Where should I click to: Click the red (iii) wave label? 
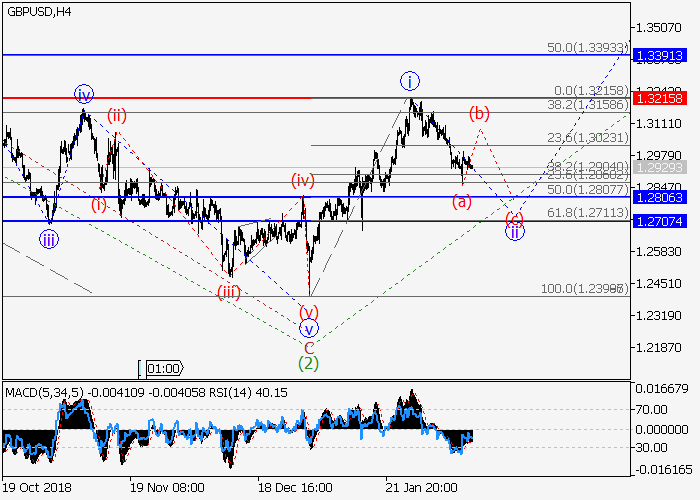click(x=229, y=292)
